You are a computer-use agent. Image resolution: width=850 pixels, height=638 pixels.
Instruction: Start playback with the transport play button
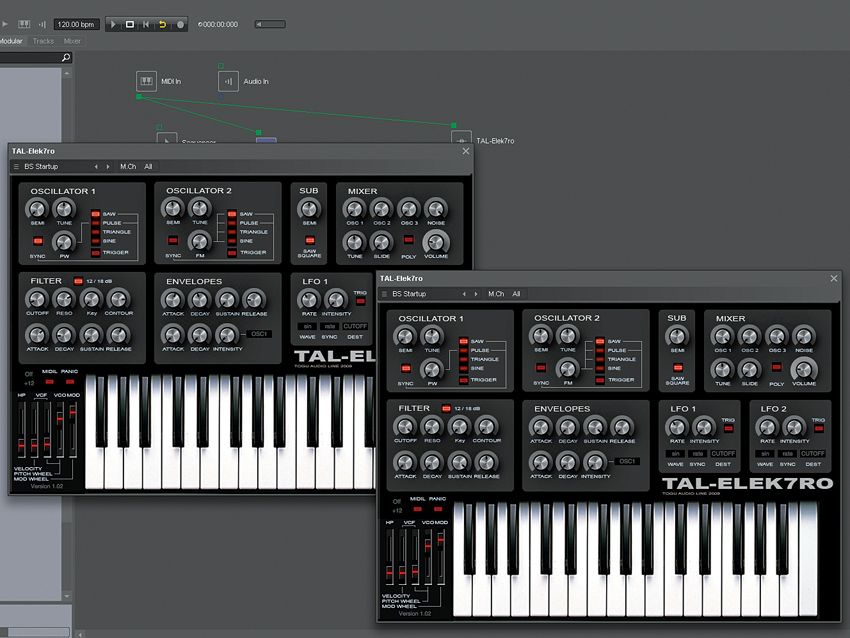113,24
